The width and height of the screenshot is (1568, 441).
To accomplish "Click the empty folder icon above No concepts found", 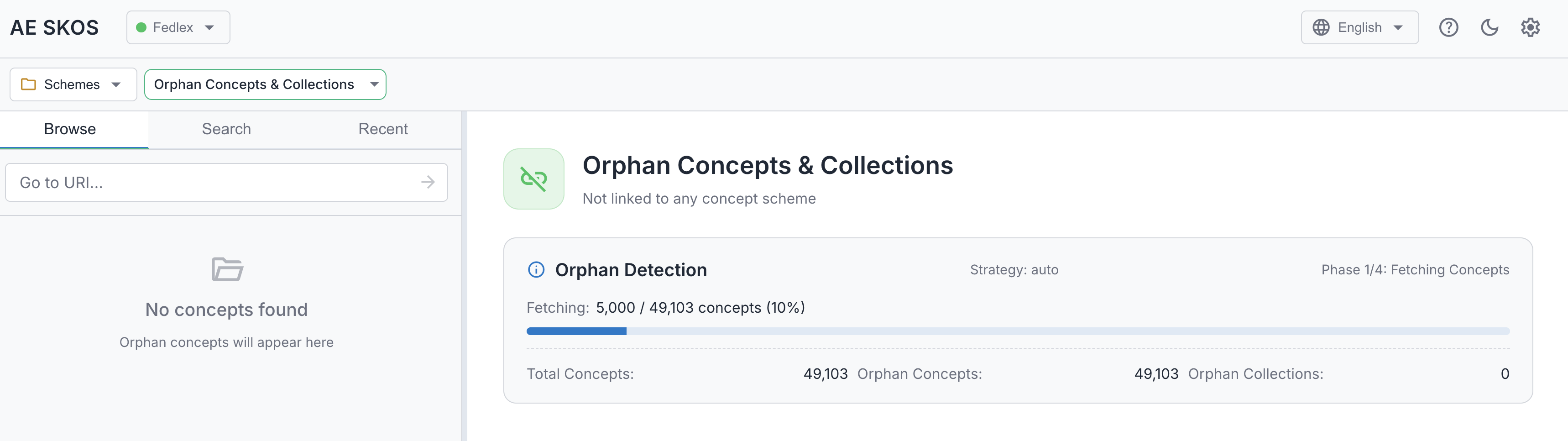I will [226, 269].
